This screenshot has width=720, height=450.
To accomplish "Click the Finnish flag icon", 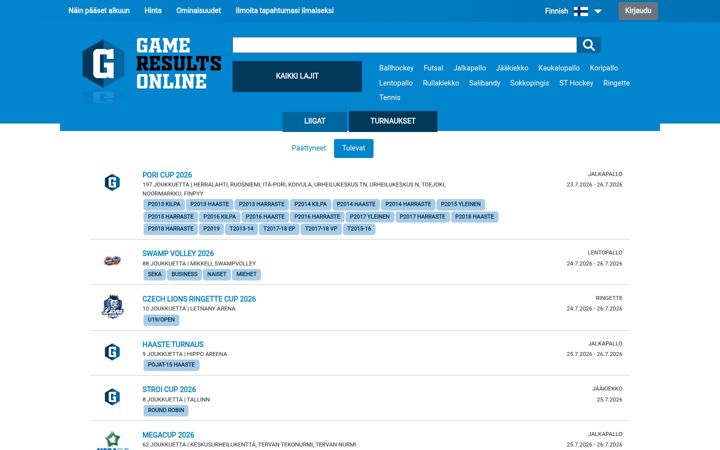I will 581,11.
